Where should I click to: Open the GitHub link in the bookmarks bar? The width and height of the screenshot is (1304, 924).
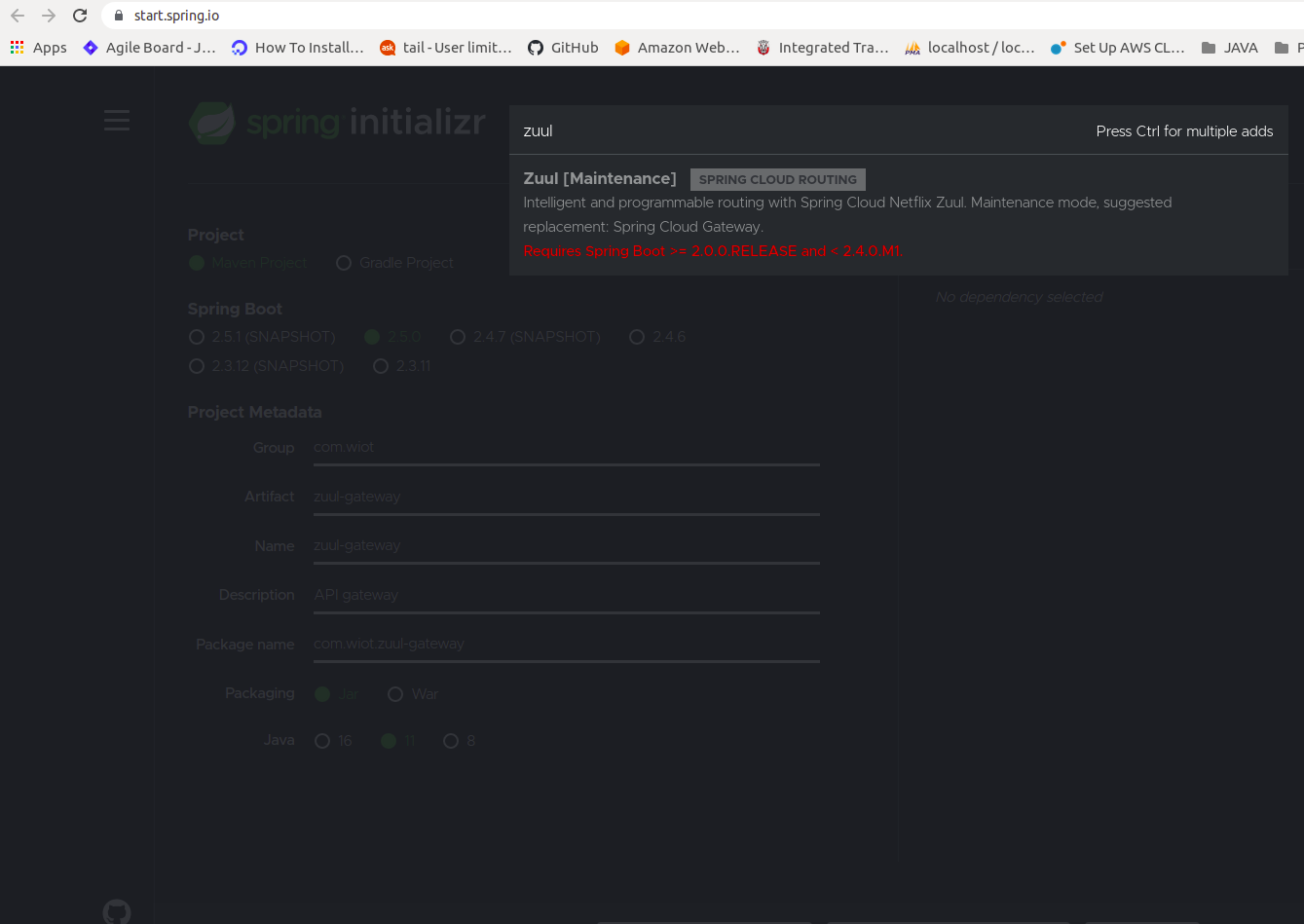563,46
